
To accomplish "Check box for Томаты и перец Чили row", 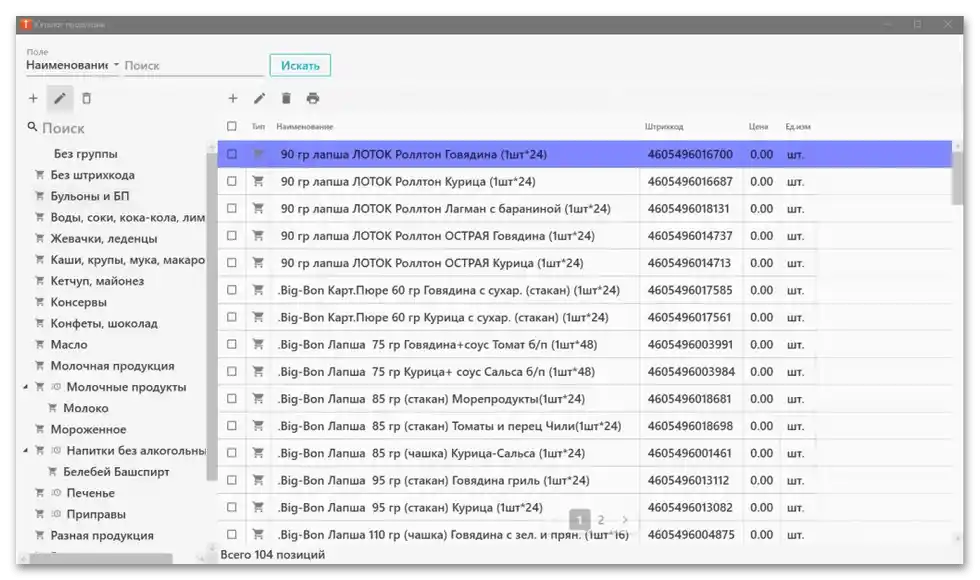I will coord(232,426).
